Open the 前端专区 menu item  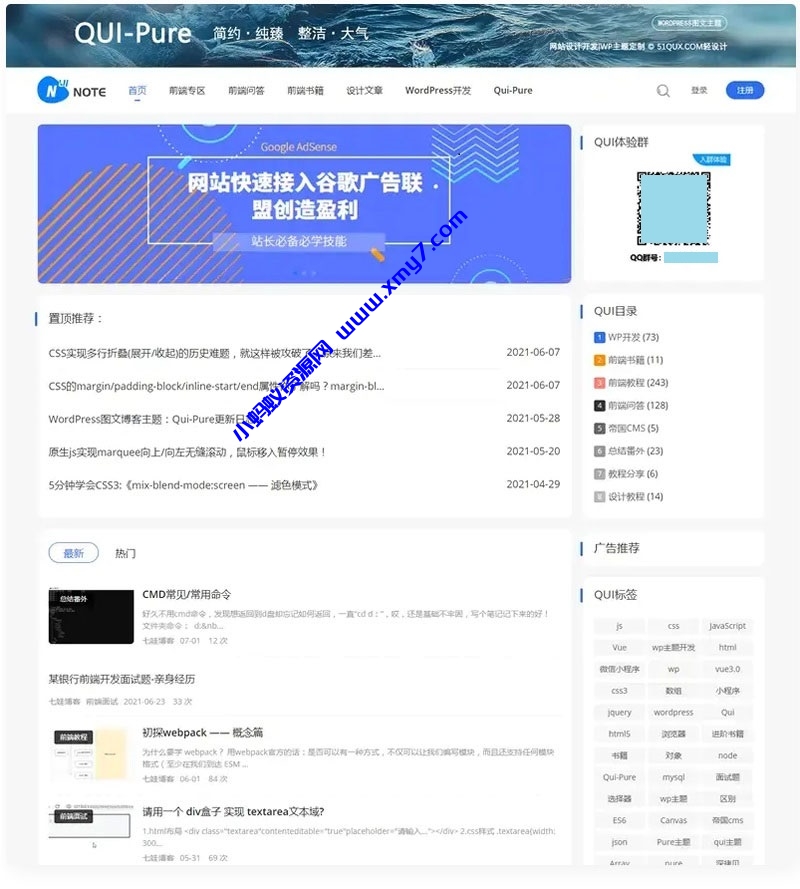click(185, 90)
